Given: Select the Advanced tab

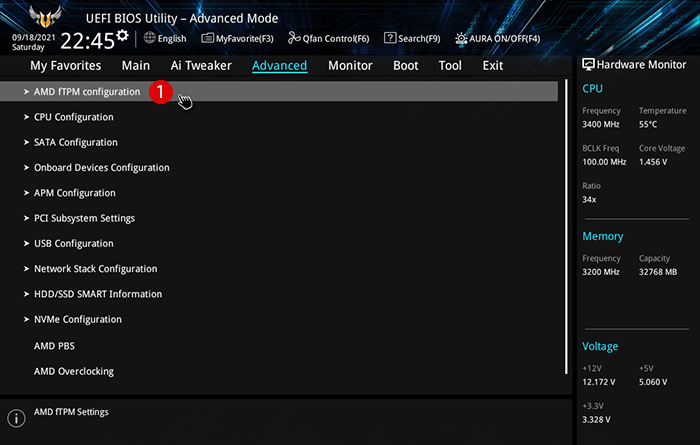Looking at the screenshot, I should 279,66.
